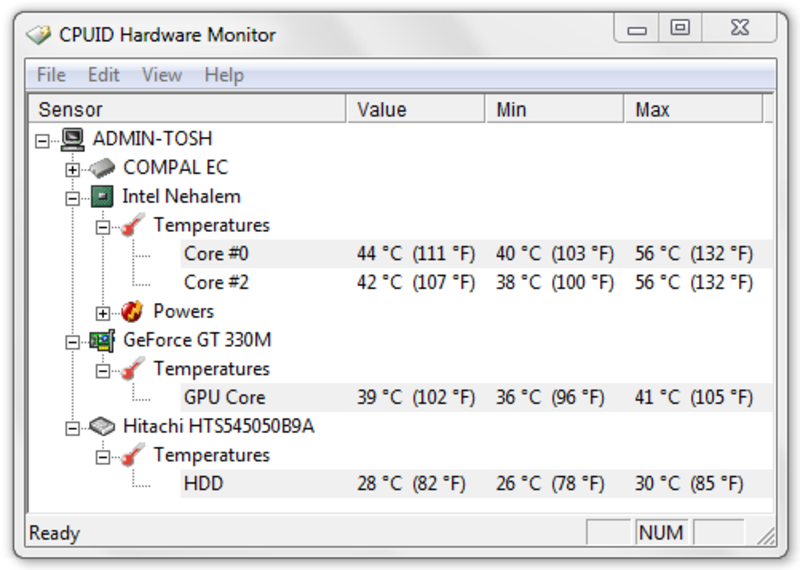
Task: Expand the Powers node
Action: tap(103, 313)
